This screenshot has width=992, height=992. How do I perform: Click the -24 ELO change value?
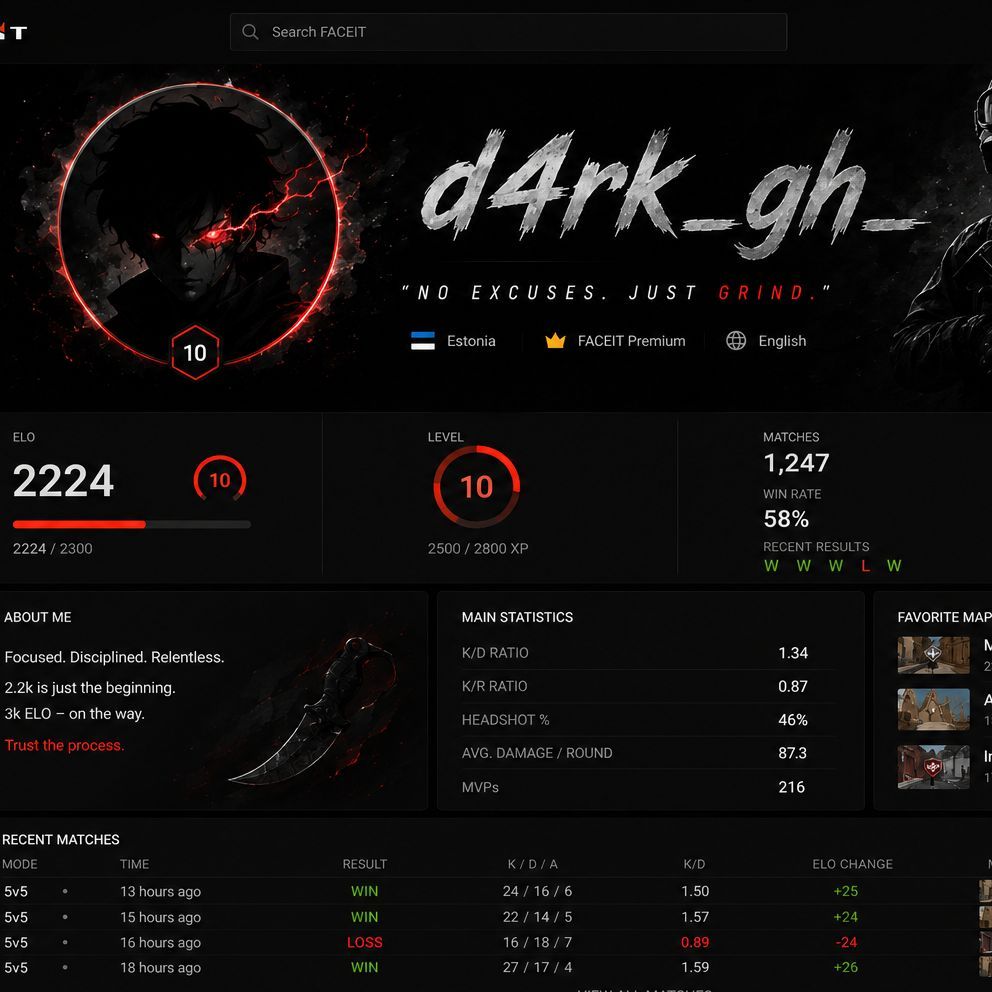(x=846, y=942)
